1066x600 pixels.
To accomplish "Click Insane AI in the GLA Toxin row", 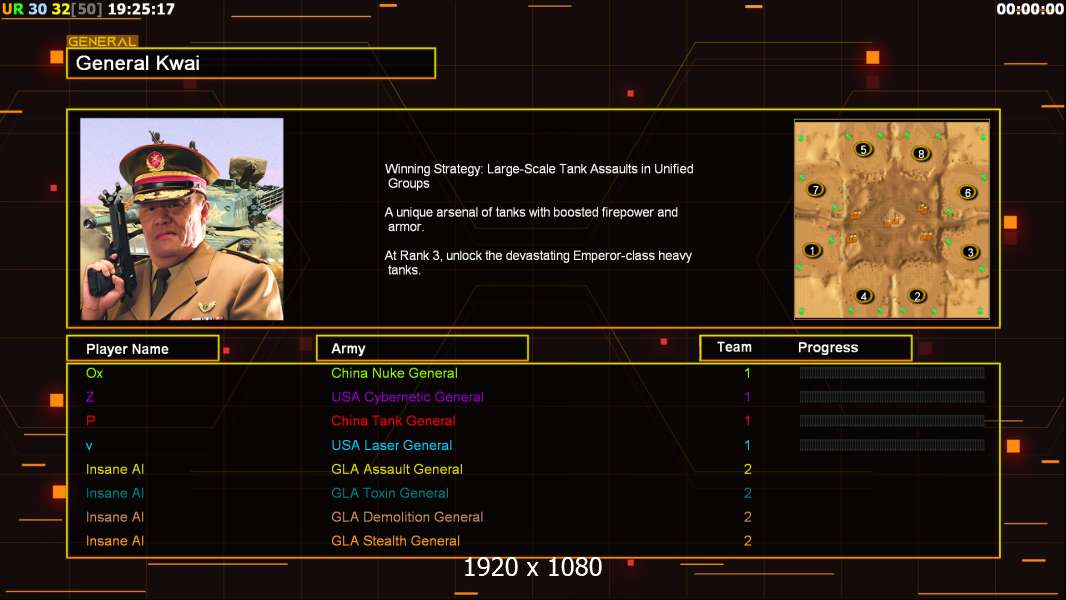I will (x=115, y=493).
